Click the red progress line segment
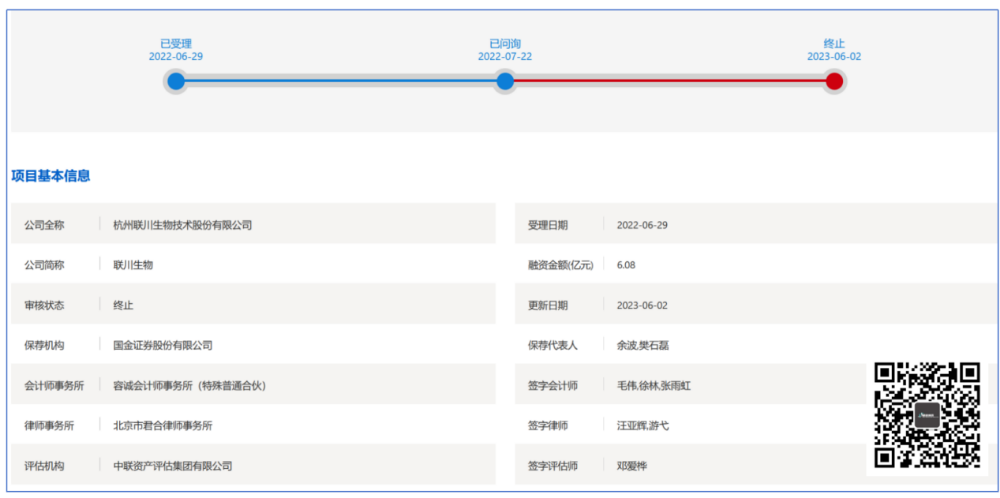 tap(670, 82)
